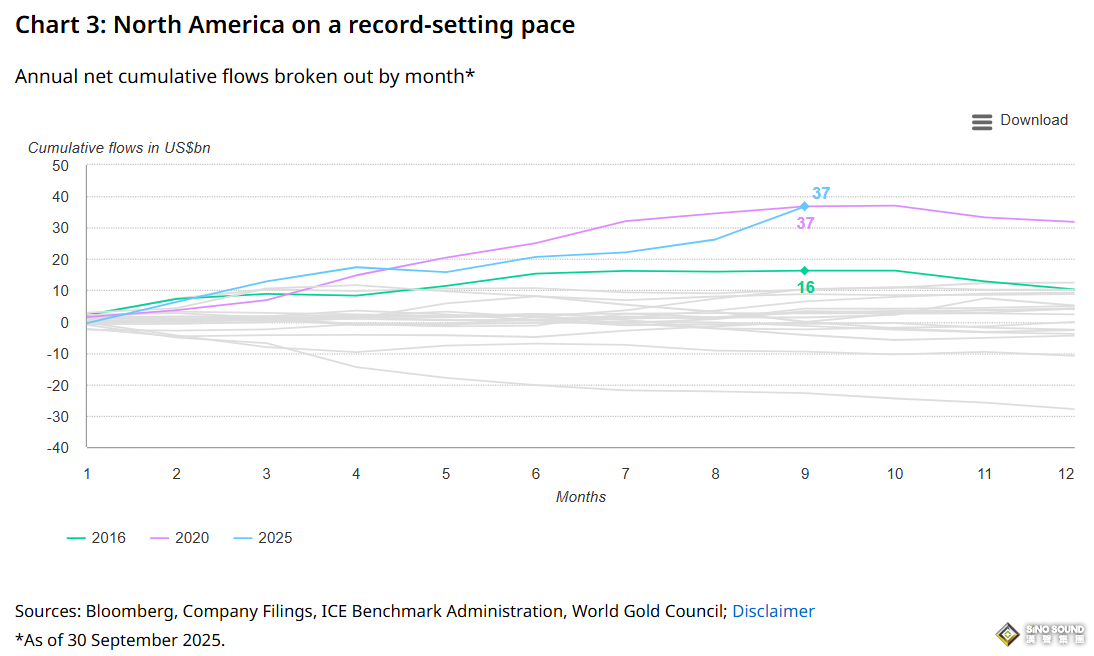This screenshot has height=656, width=1094.
Task: Click the blue diamond marker at month 9
Action: [x=804, y=206]
